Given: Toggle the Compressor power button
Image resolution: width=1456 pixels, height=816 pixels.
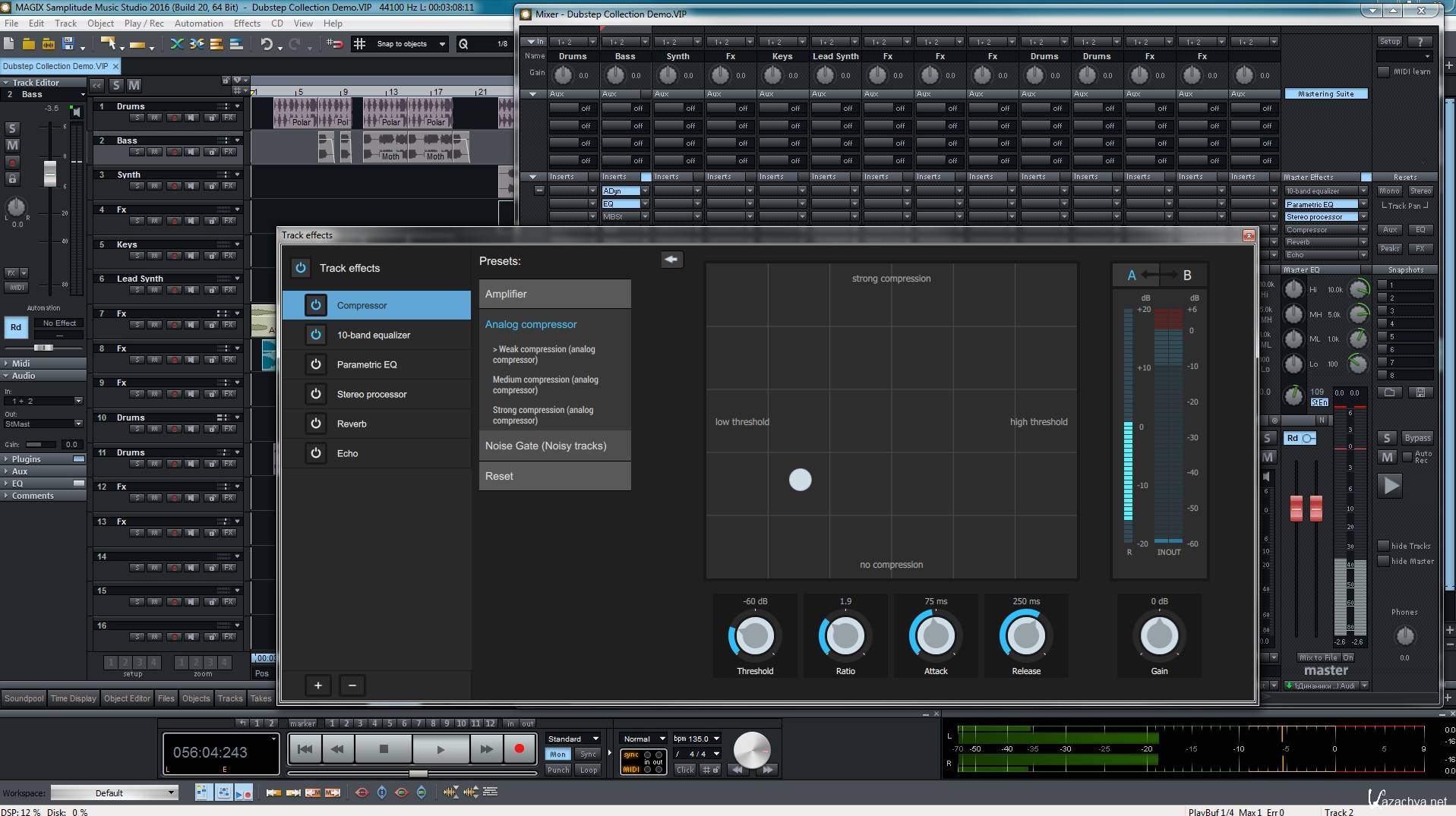Looking at the screenshot, I should tap(316, 305).
